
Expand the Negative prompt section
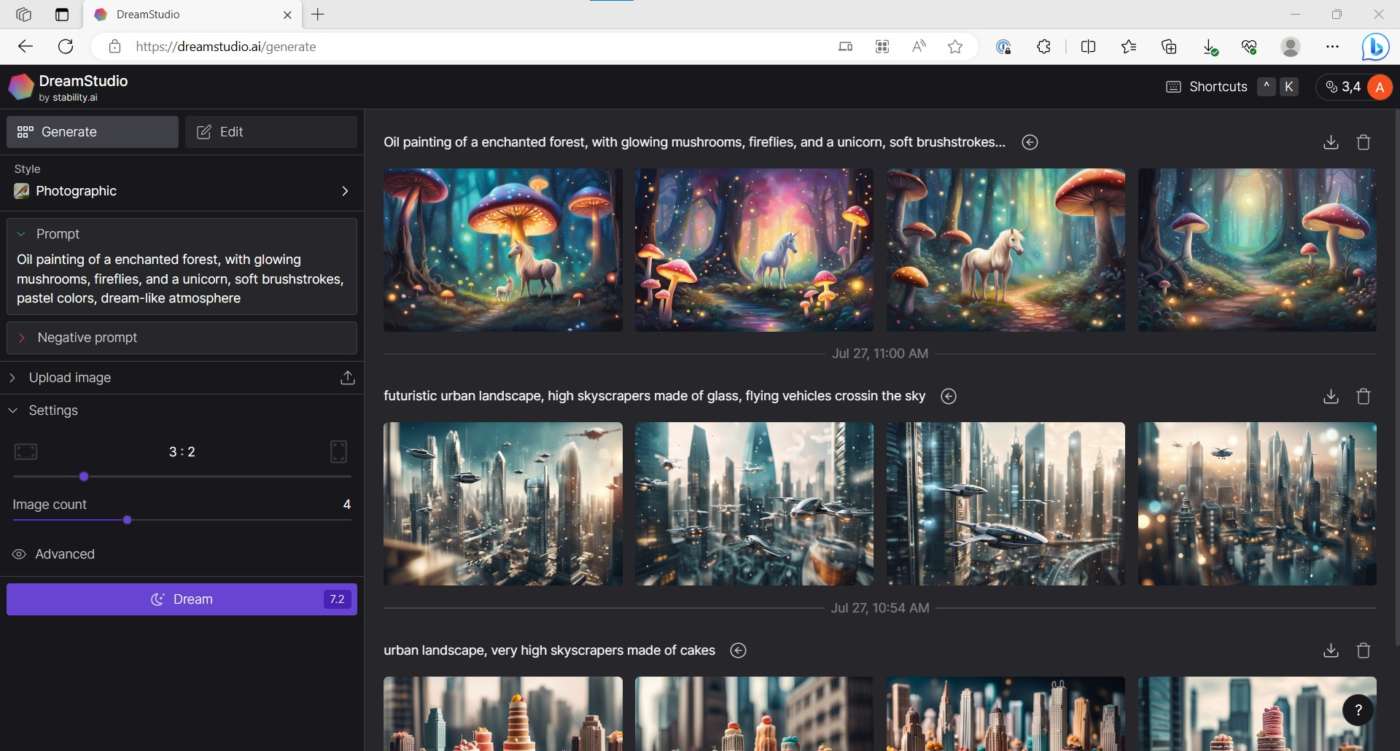22,338
